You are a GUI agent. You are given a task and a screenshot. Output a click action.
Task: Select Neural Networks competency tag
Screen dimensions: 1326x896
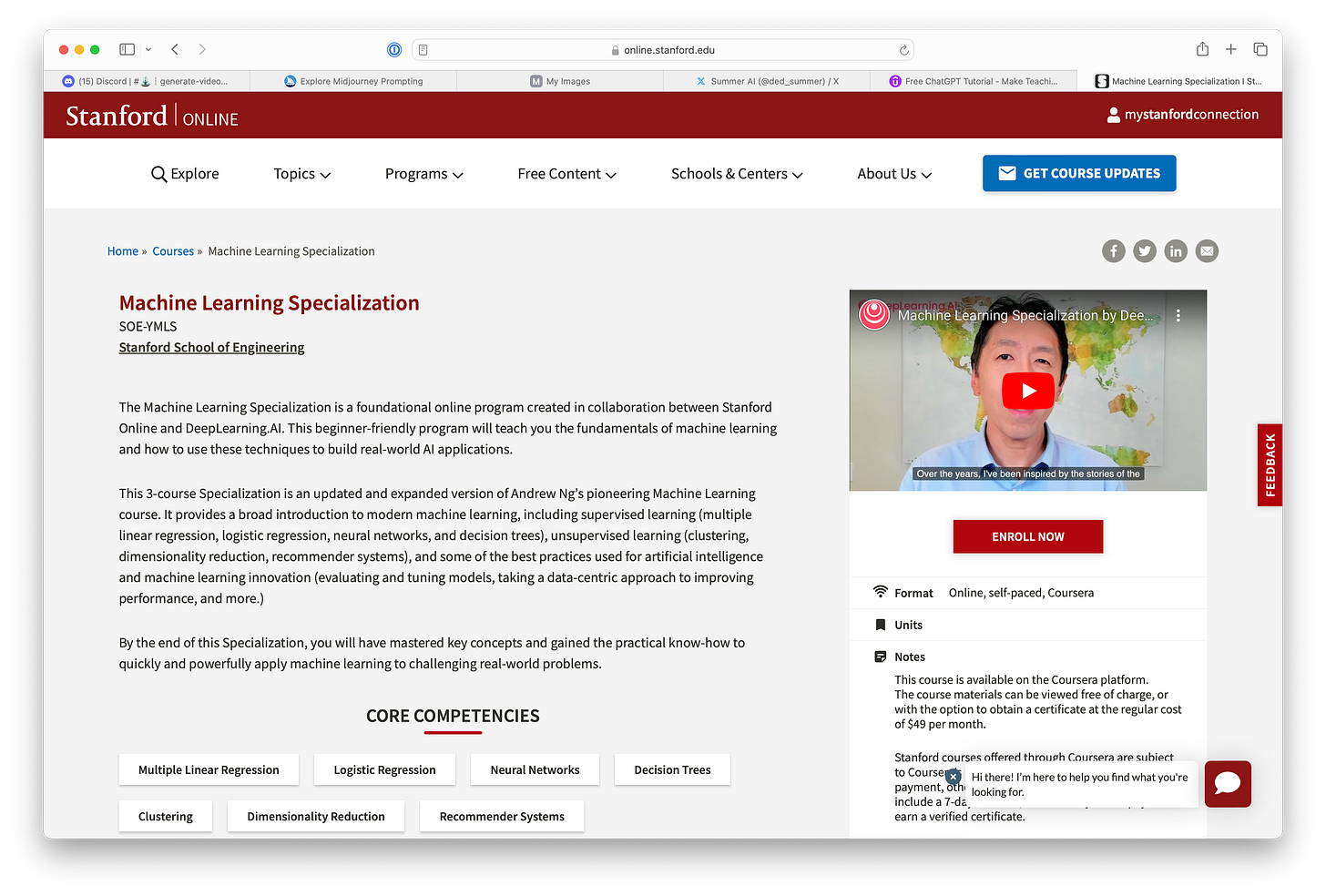(535, 769)
